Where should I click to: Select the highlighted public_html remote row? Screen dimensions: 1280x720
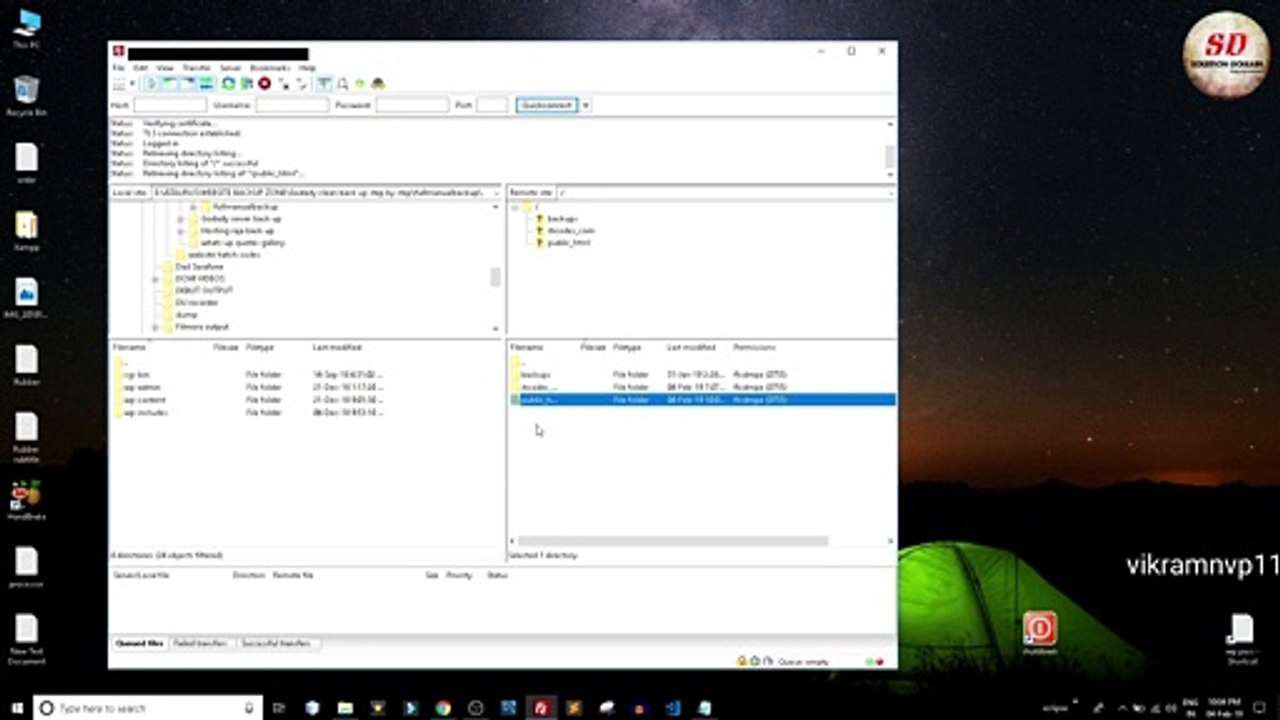pyautogui.click(x=702, y=399)
